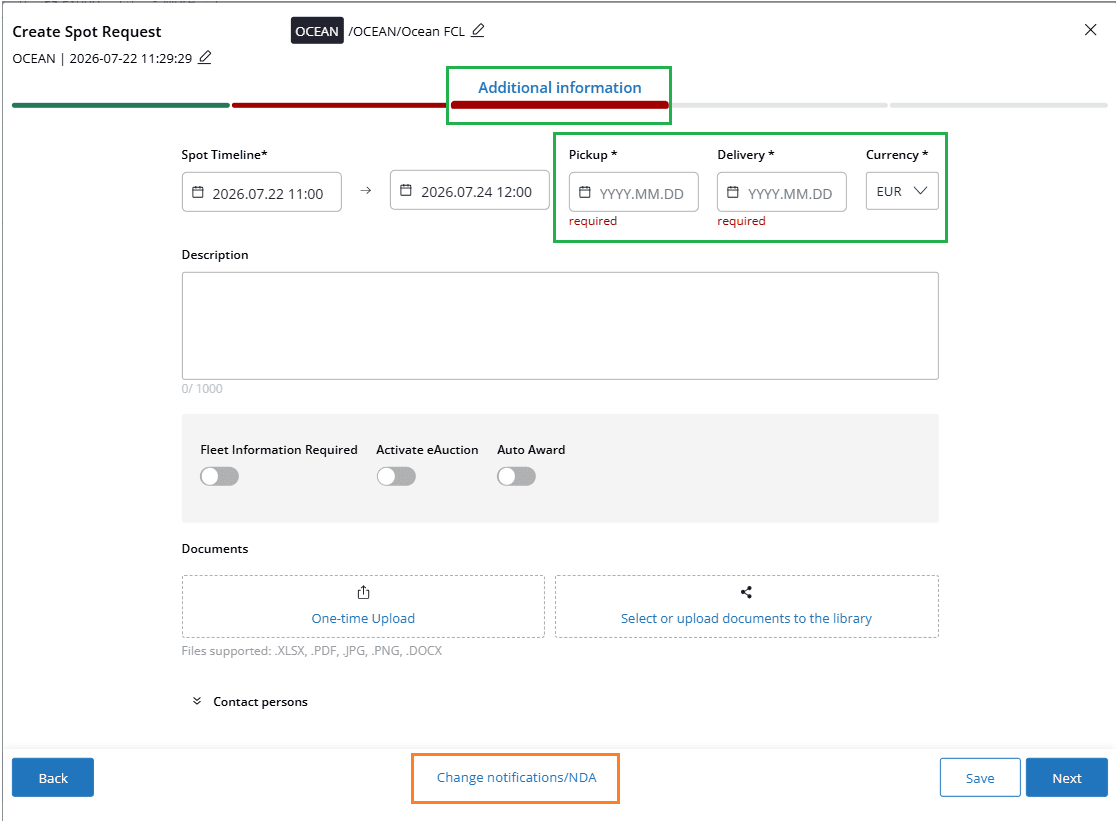
Task: Click the Documents heading text
Action: point(215,549)
